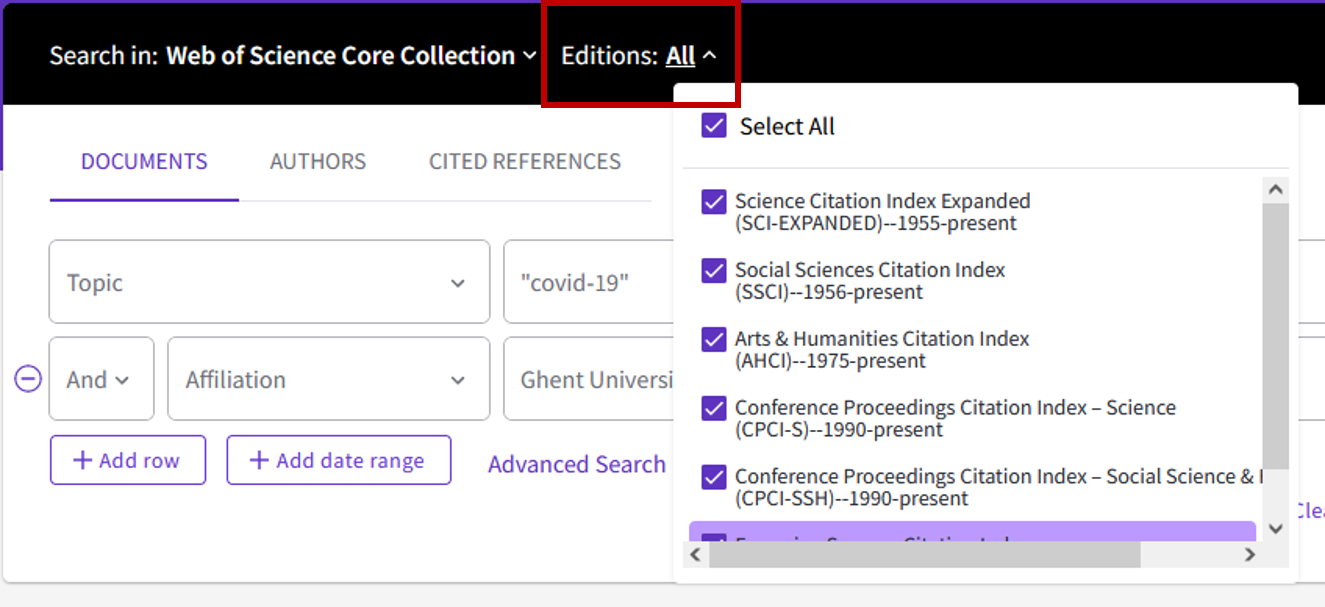The height and width of the screenshot is (607, 1325).
Task: Open the Search in database dropdown
Action: [351, 56]
